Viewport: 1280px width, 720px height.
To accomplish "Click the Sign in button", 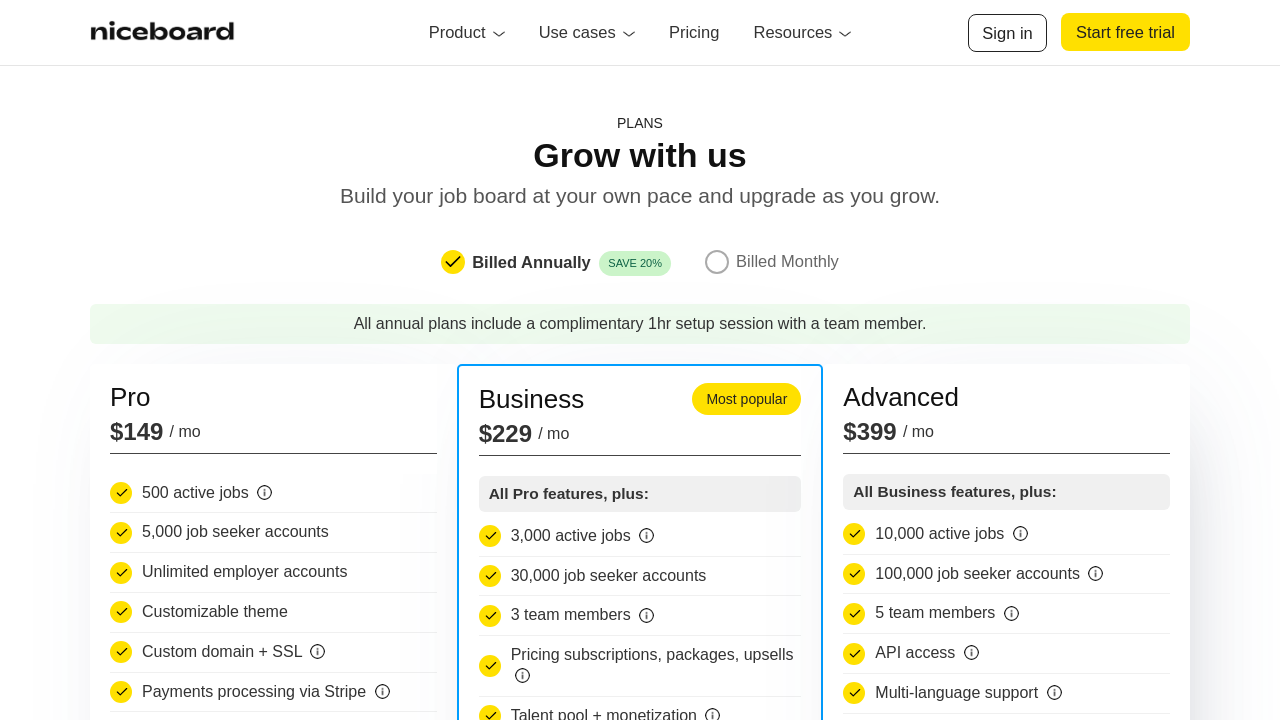I will pos(1007,33).
